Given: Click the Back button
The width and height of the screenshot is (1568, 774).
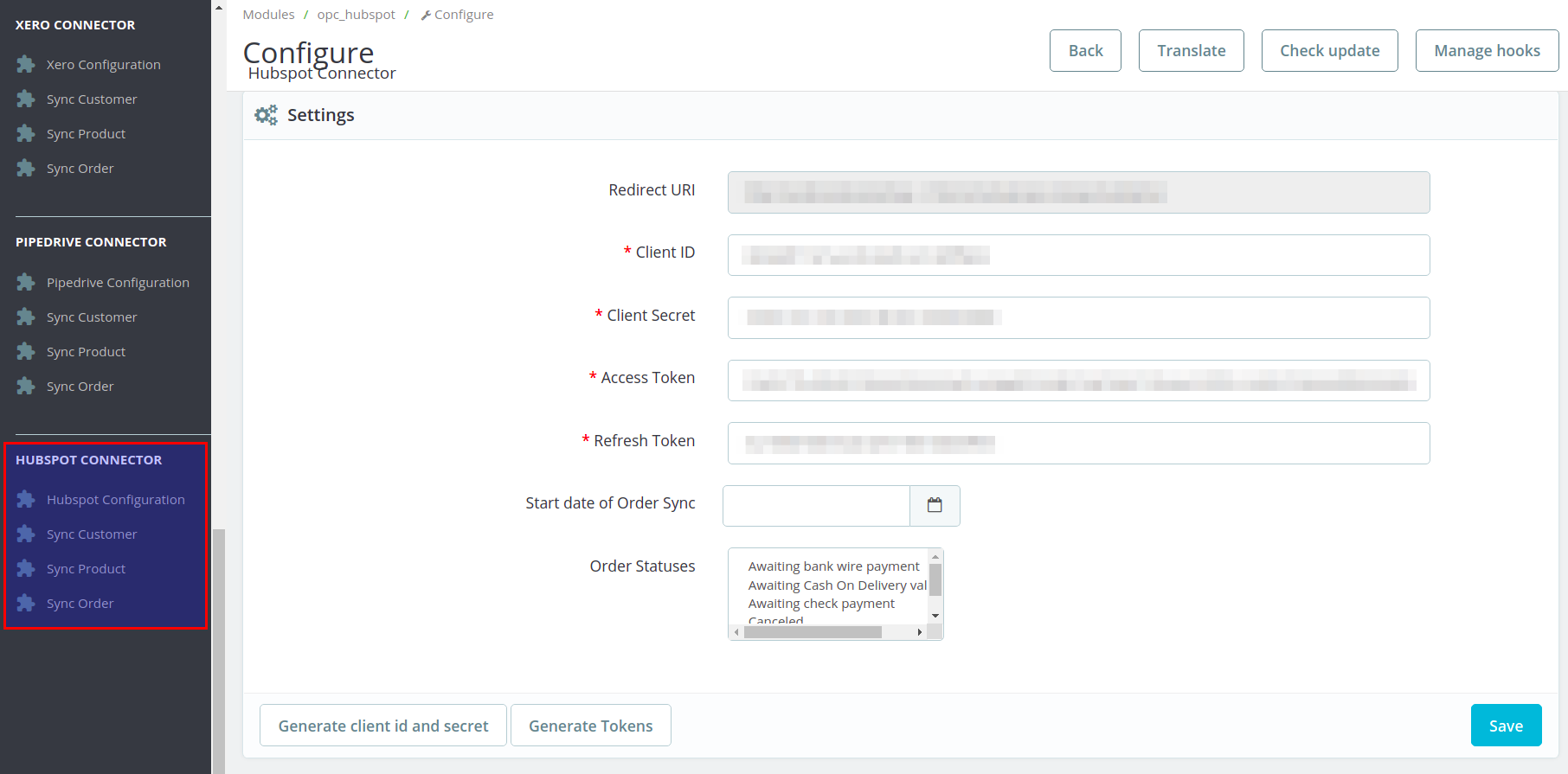Looking at the screenshot, I should pyautogui.click(x=1085, y=51).
